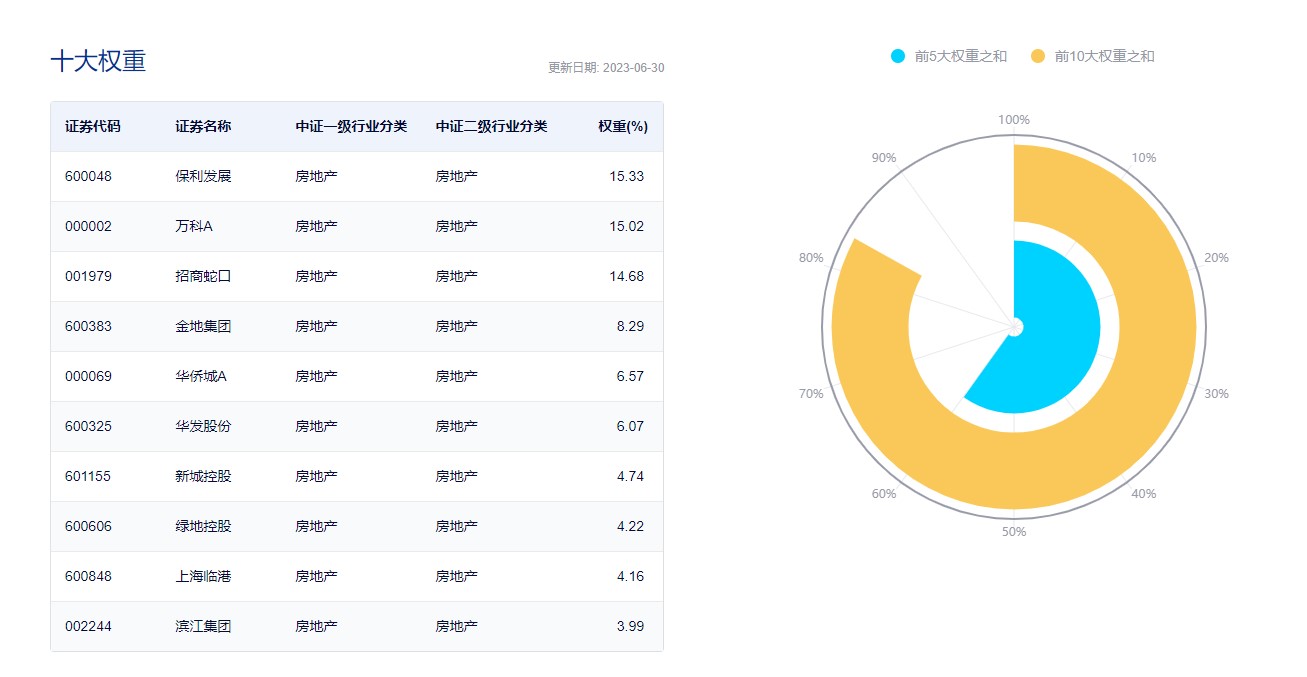Select the stock name 保利发展
1307x677 pixels.
tap(203, 176)
